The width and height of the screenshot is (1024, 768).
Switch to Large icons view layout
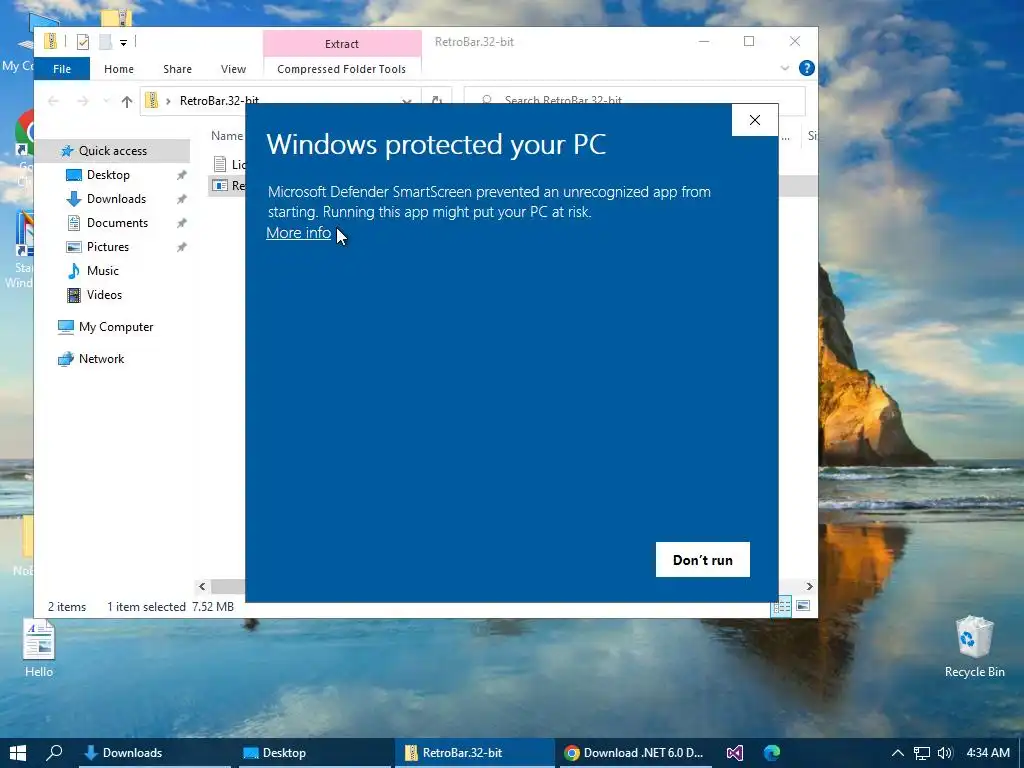point(803,606)
